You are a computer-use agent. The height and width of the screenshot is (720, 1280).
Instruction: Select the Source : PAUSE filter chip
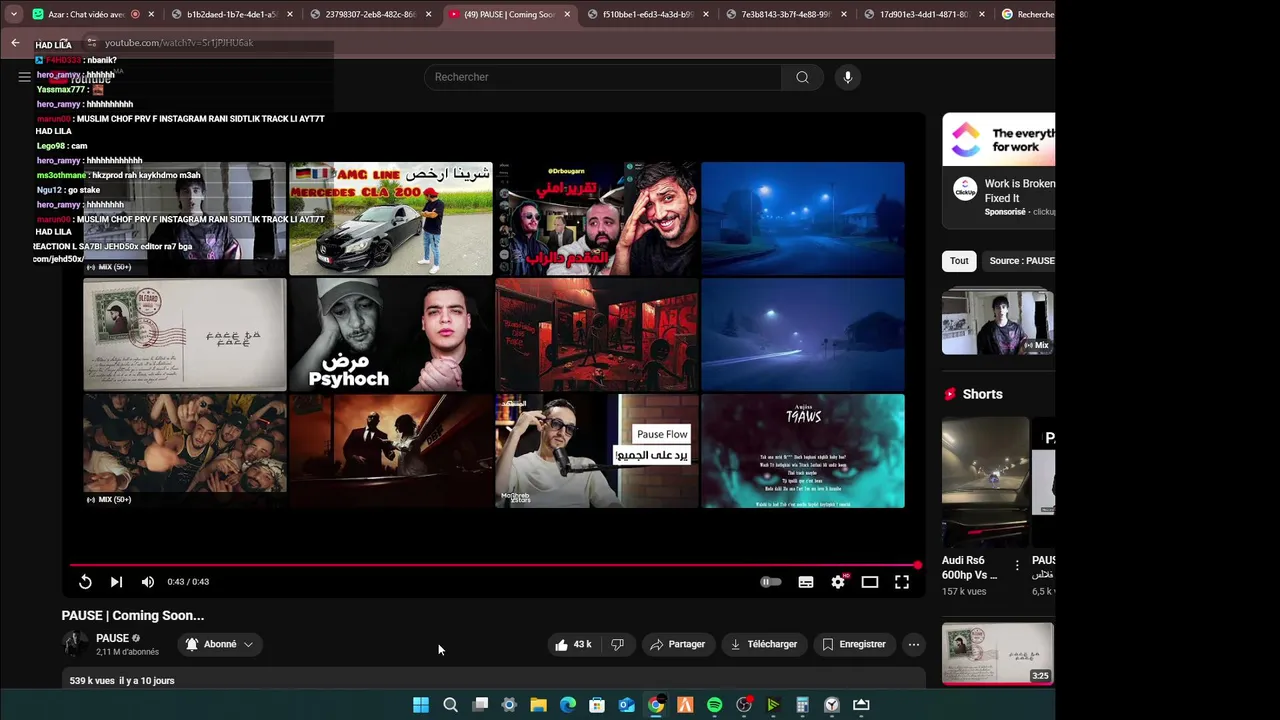tap(1019, 261)
